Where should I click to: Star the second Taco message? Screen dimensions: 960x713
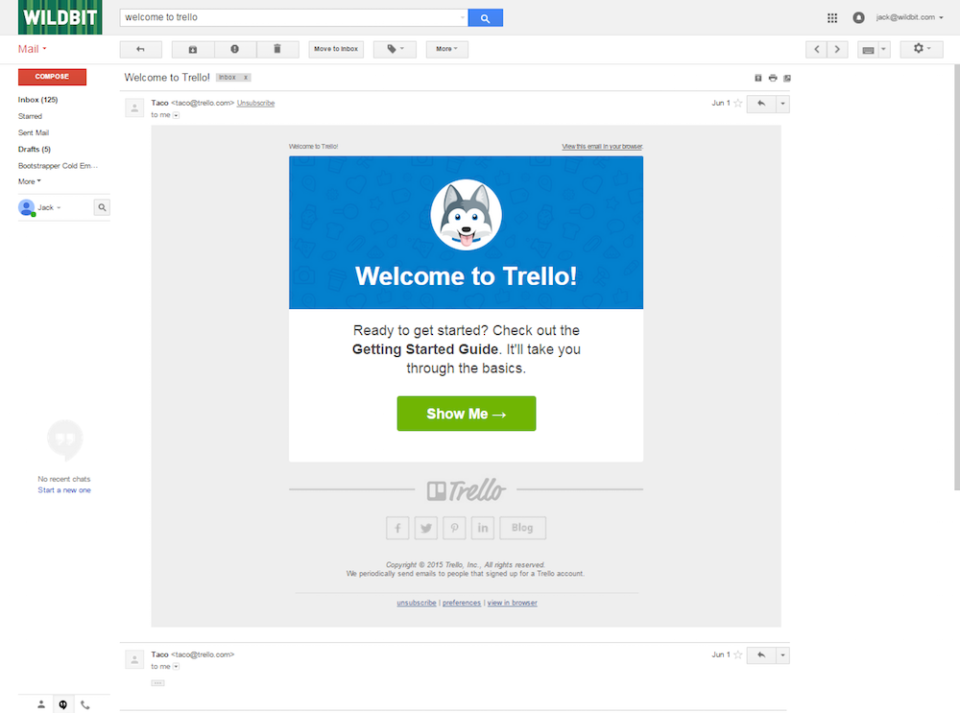pos(738,655)
